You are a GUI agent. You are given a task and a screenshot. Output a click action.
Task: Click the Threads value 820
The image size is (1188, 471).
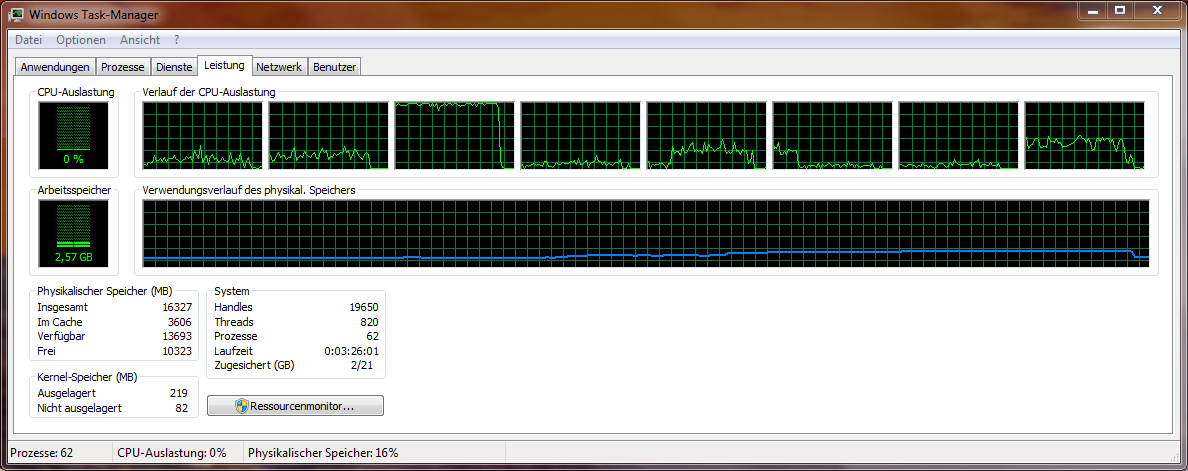pyautogui.click(x=369, y=322)
